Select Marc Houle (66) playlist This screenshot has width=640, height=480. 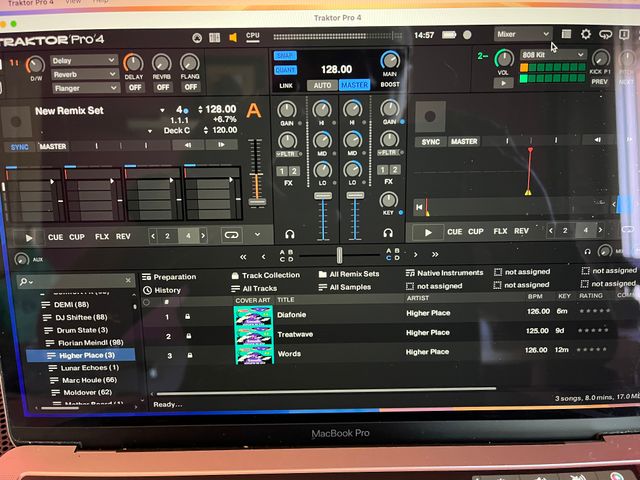click(83, 380)
